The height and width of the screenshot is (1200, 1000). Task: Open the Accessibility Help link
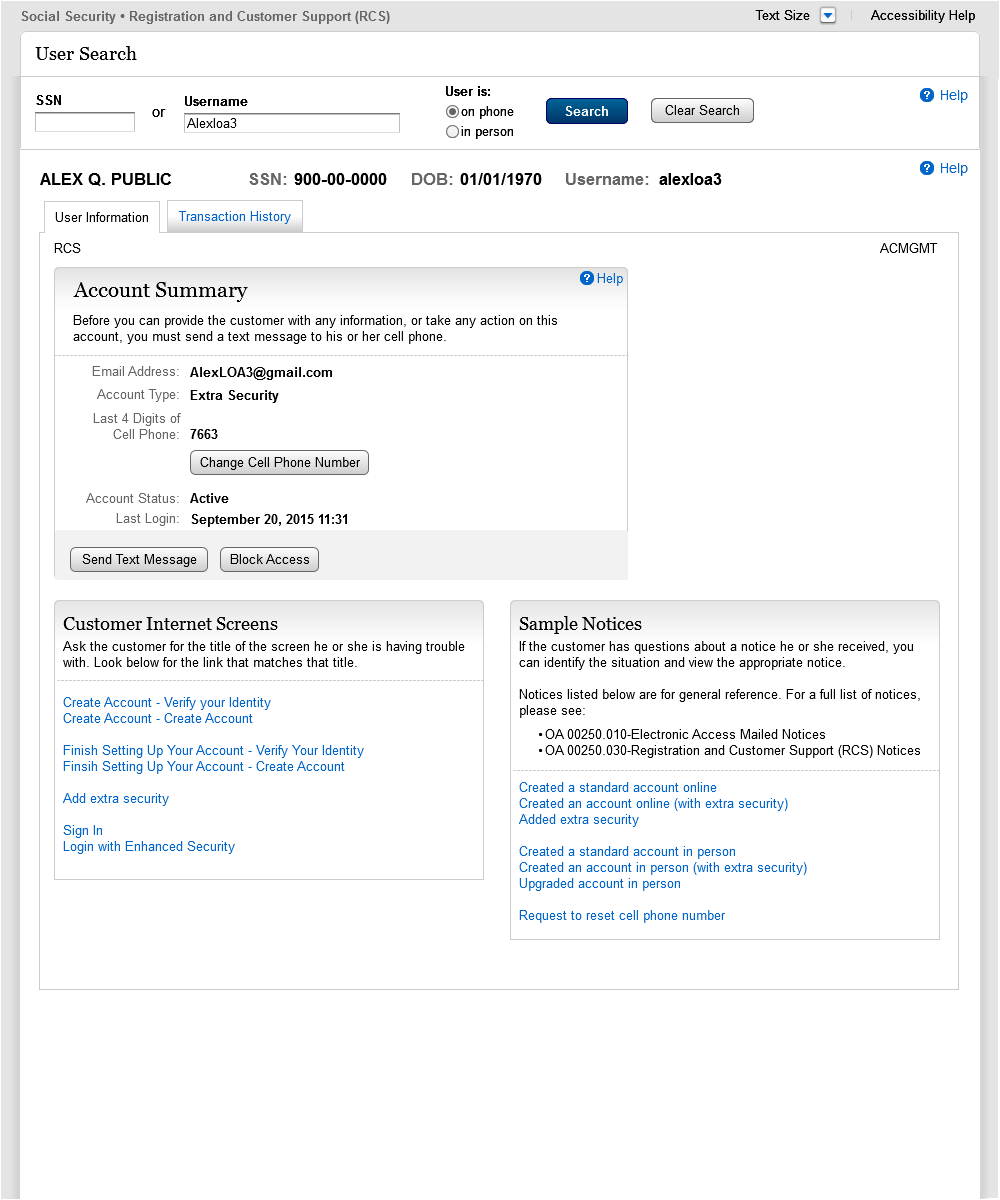(x=923, y=15)
